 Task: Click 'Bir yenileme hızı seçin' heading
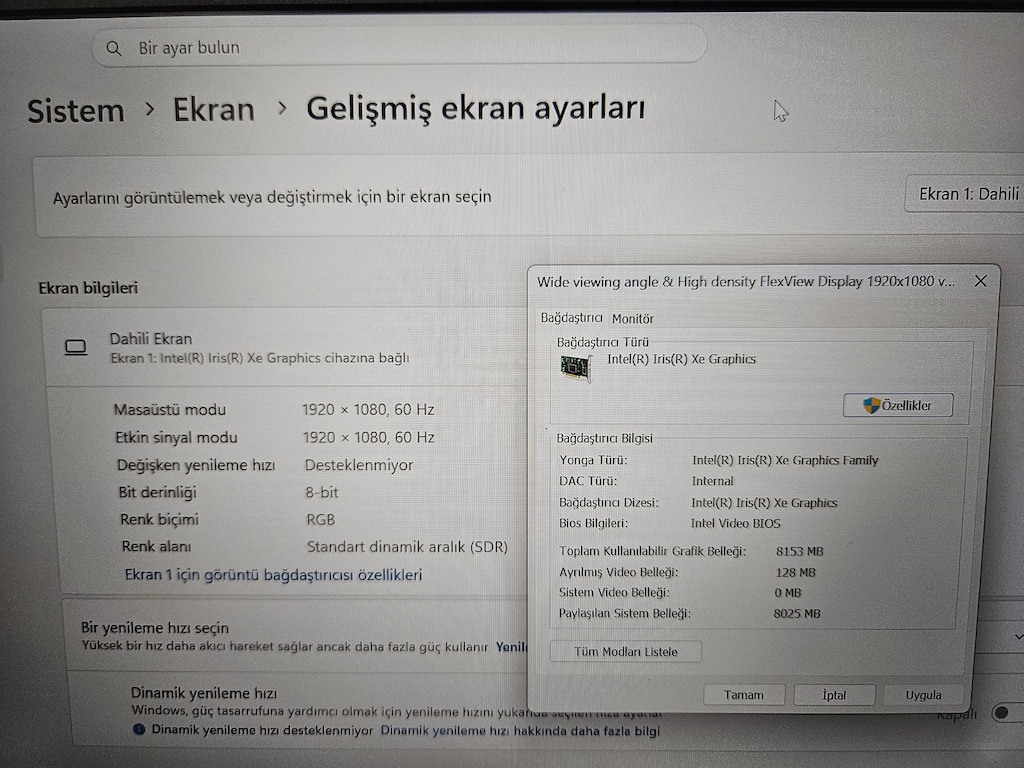(x=155, y=628)
